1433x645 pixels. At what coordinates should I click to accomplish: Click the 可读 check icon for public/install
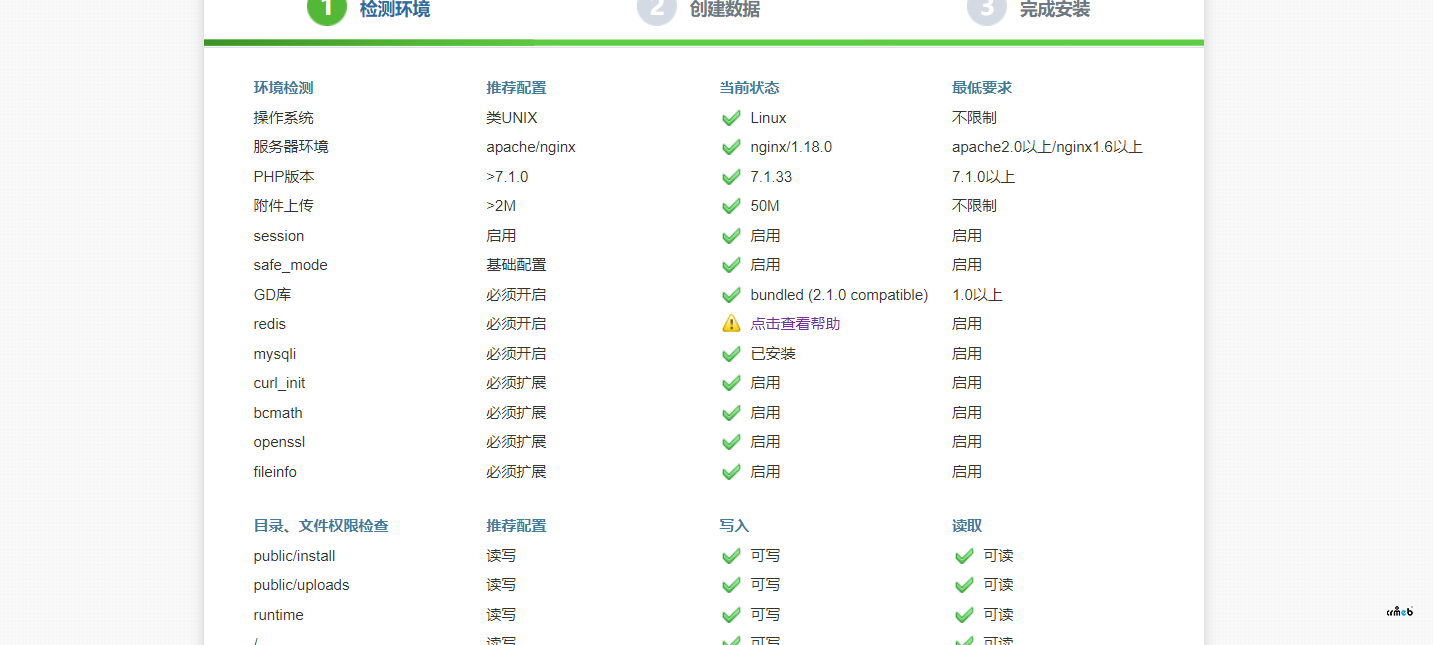pos(964,556)
